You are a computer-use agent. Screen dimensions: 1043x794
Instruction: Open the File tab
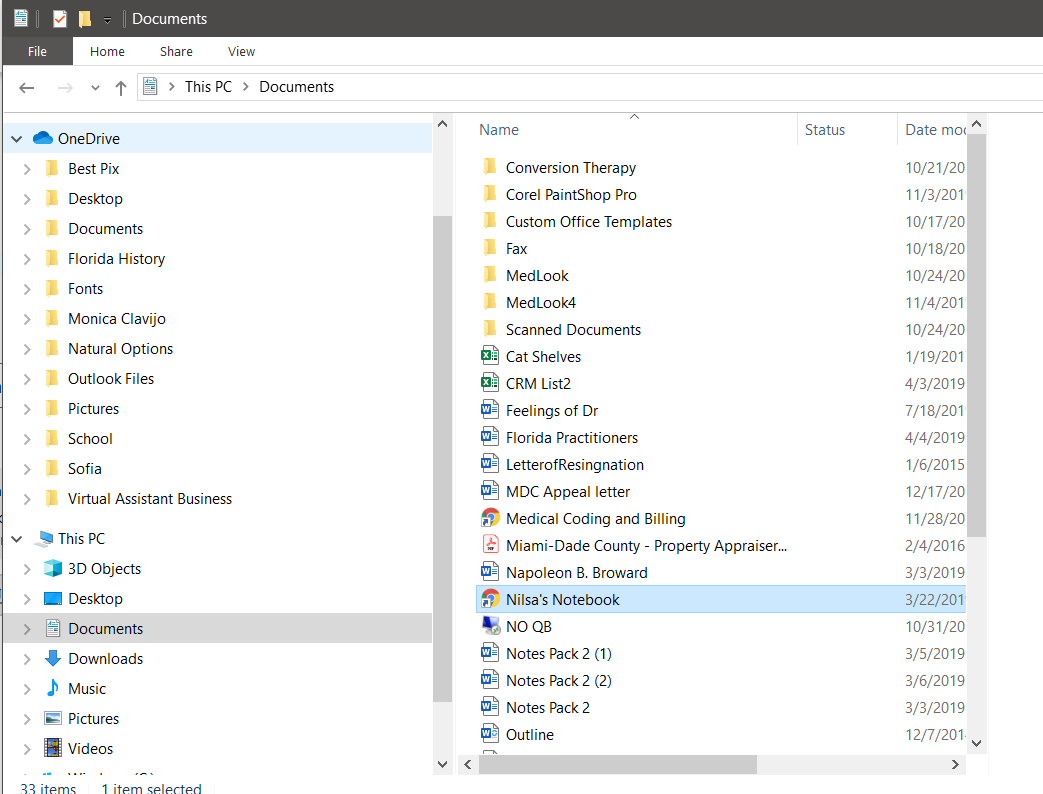[37, 51]
